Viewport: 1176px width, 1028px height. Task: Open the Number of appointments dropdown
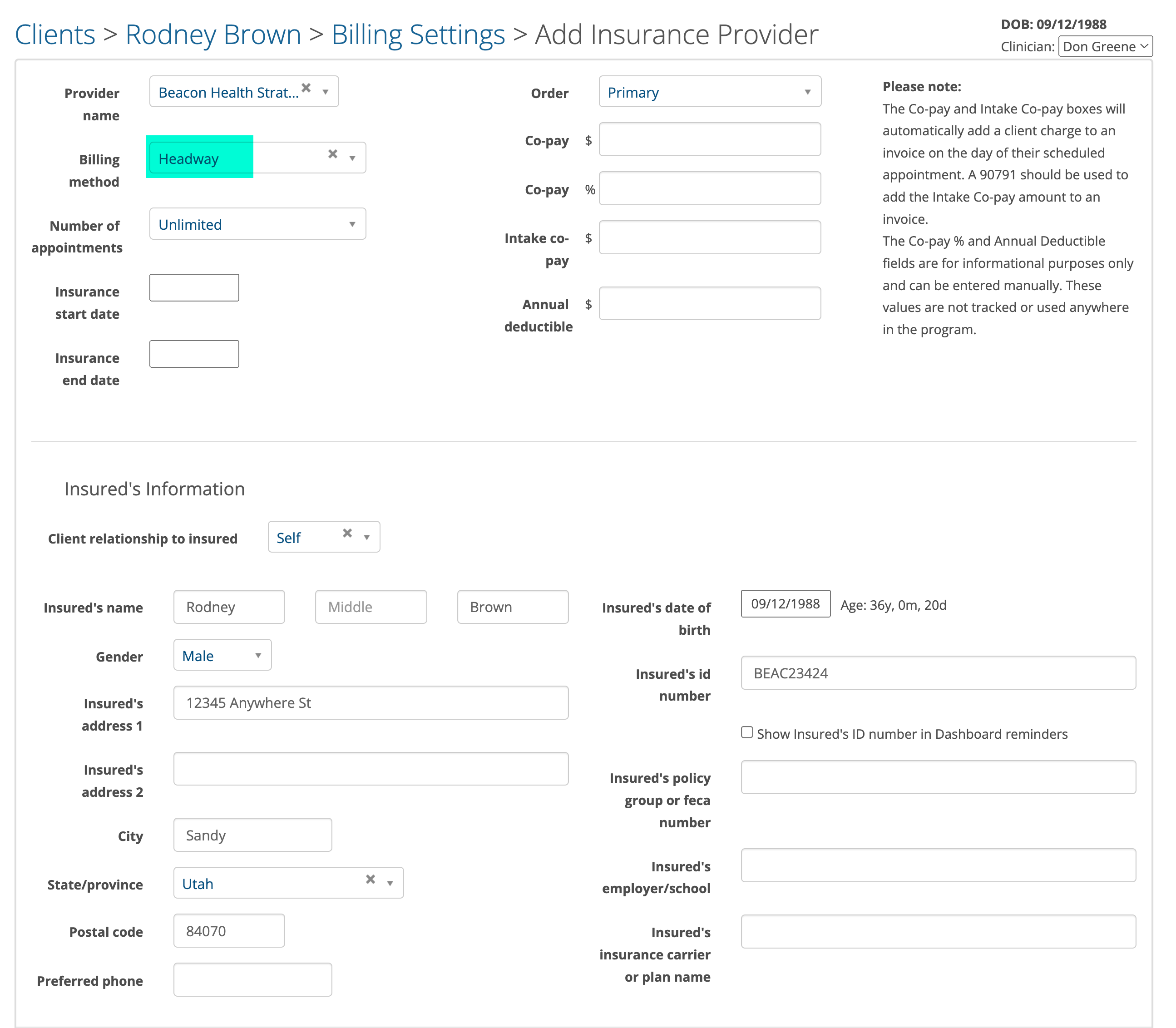257,224
